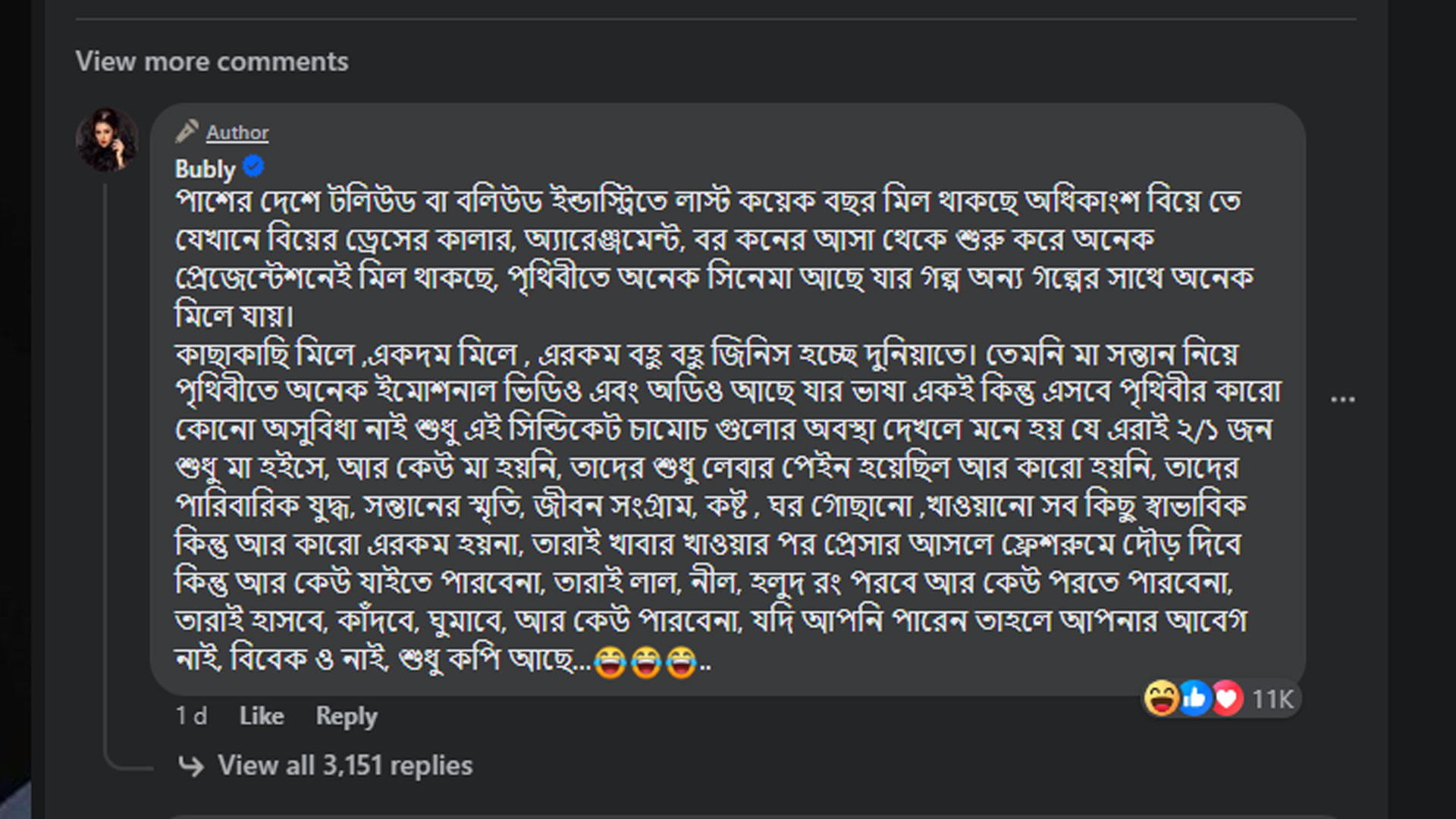Screen dimensions: 1456x819
Task: Click the 1 d comment timestamp
Action: [x=191, y=716]
